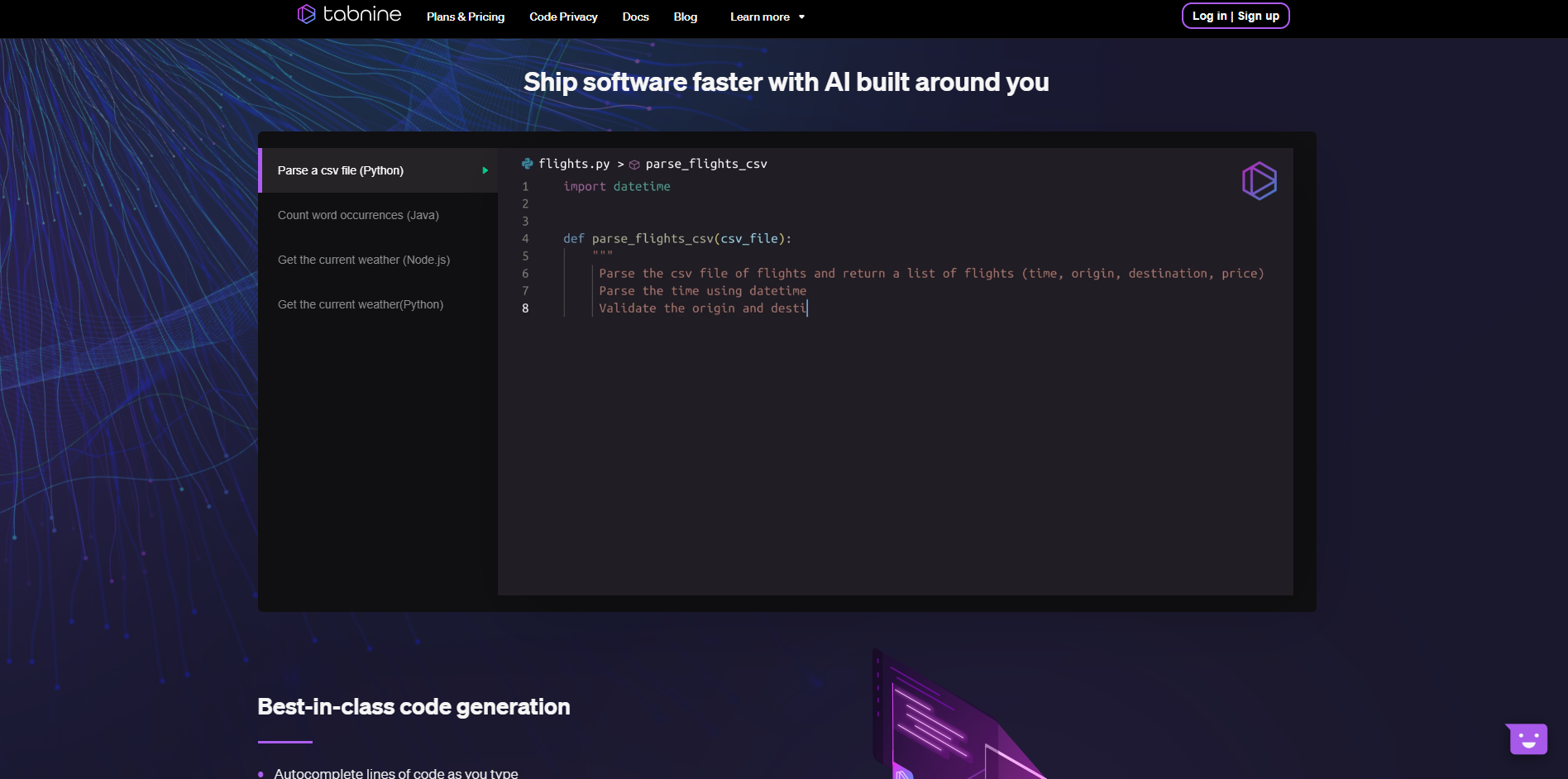
Task: Select Count word occurrences (Java) example
Action: tap(358, 215)
